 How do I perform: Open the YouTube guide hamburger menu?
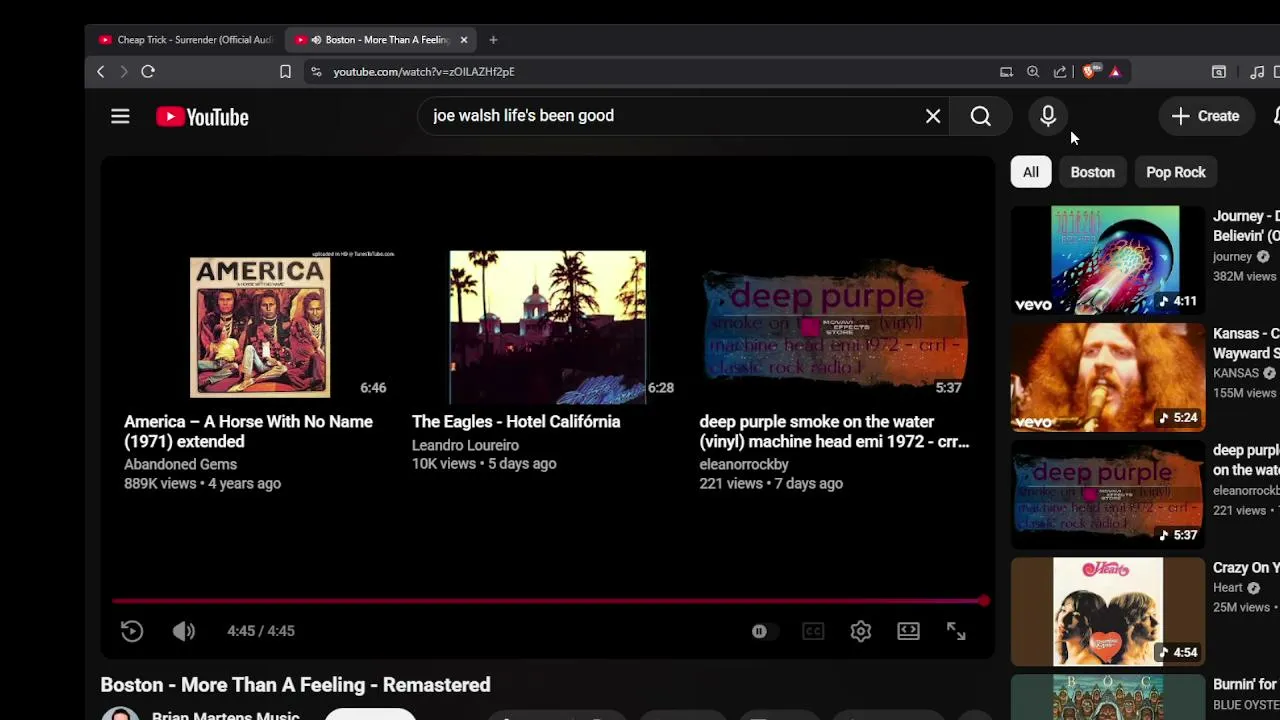pyautogui.click(x=120, y=116)
